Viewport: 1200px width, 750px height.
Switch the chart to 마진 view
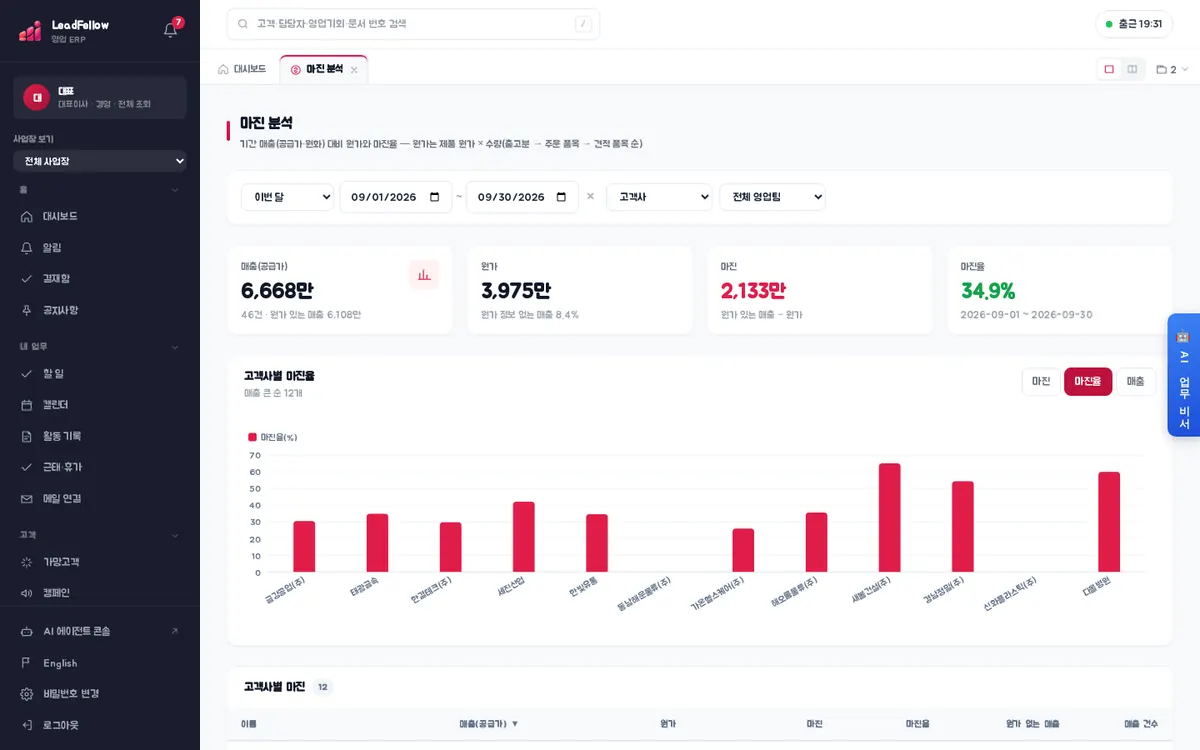(x=1041, y=382)
